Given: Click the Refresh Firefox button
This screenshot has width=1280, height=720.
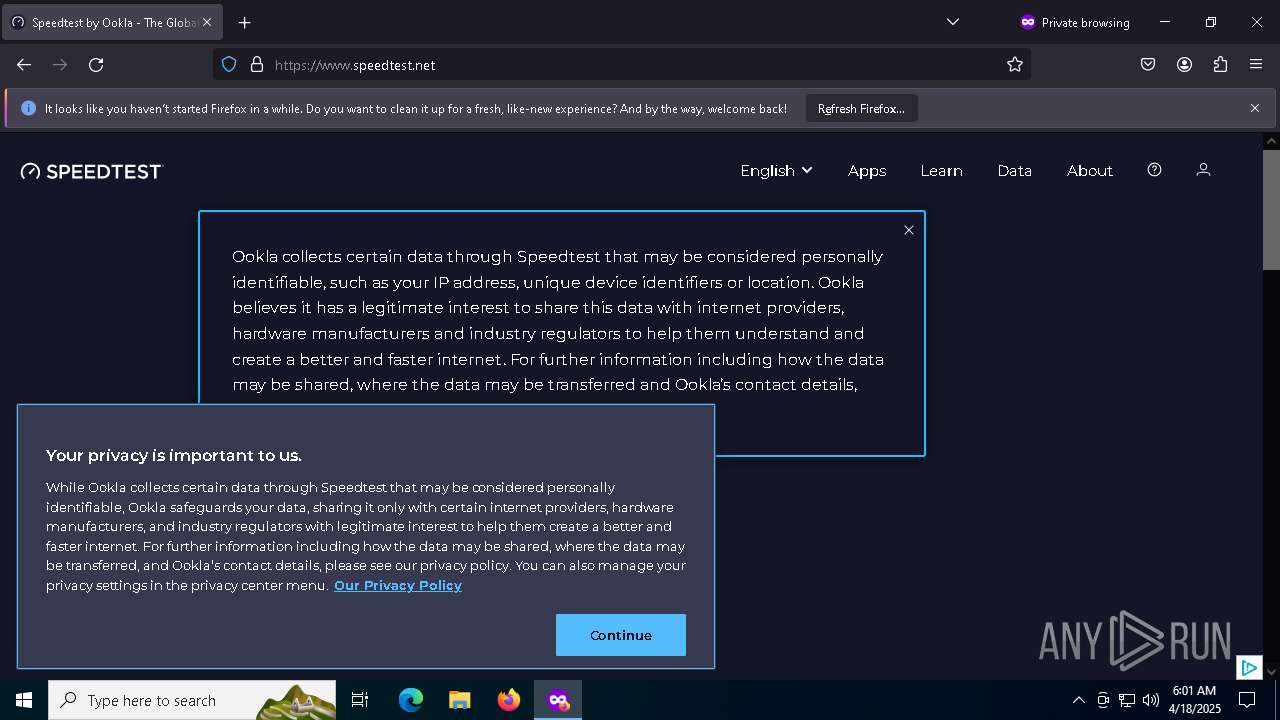Looking at the screenshot, I should tap(861, 108).
